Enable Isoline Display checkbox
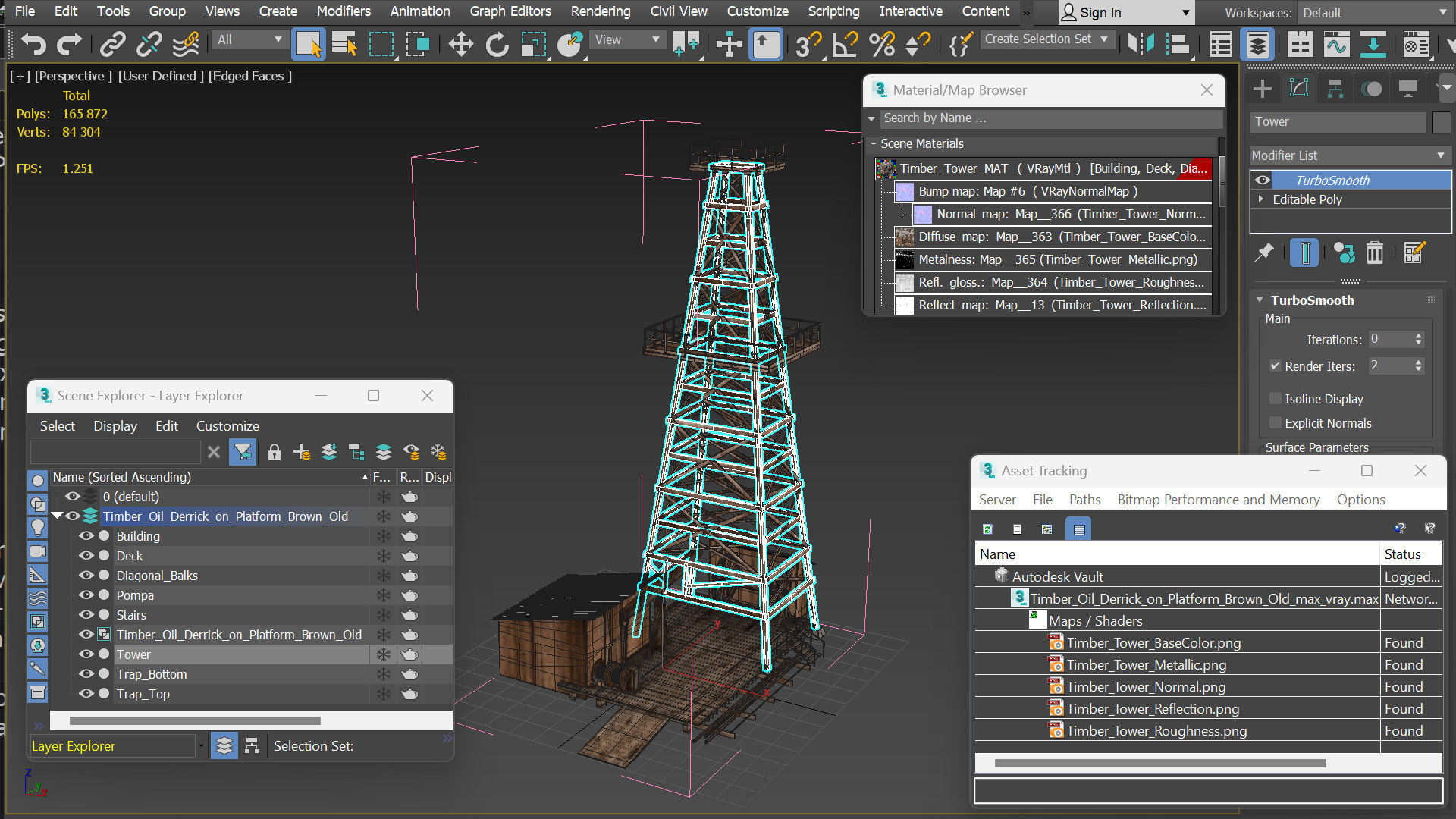 [x=1276, y=398]
